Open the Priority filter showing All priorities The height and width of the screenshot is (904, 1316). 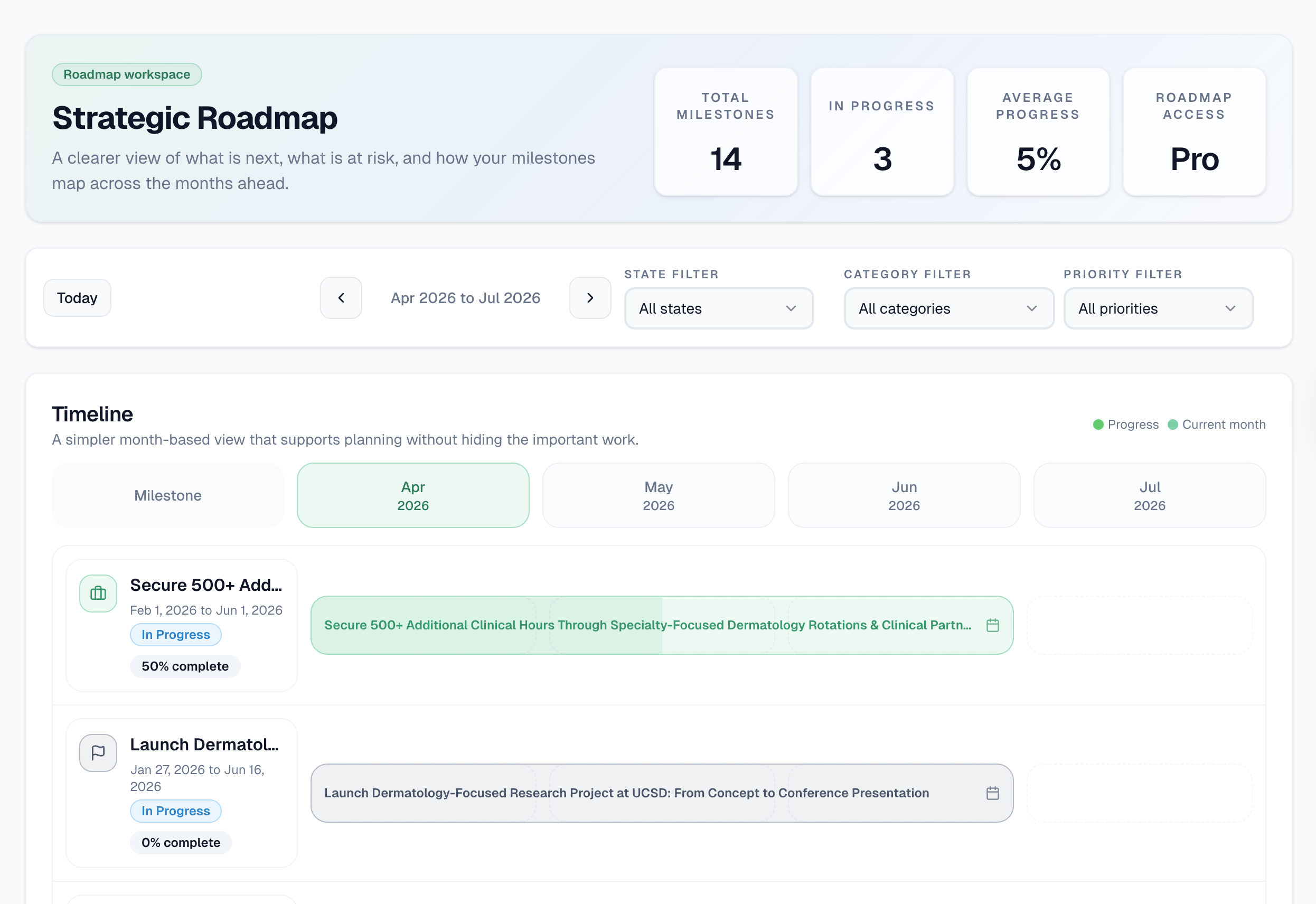[x=1158, y=309]
